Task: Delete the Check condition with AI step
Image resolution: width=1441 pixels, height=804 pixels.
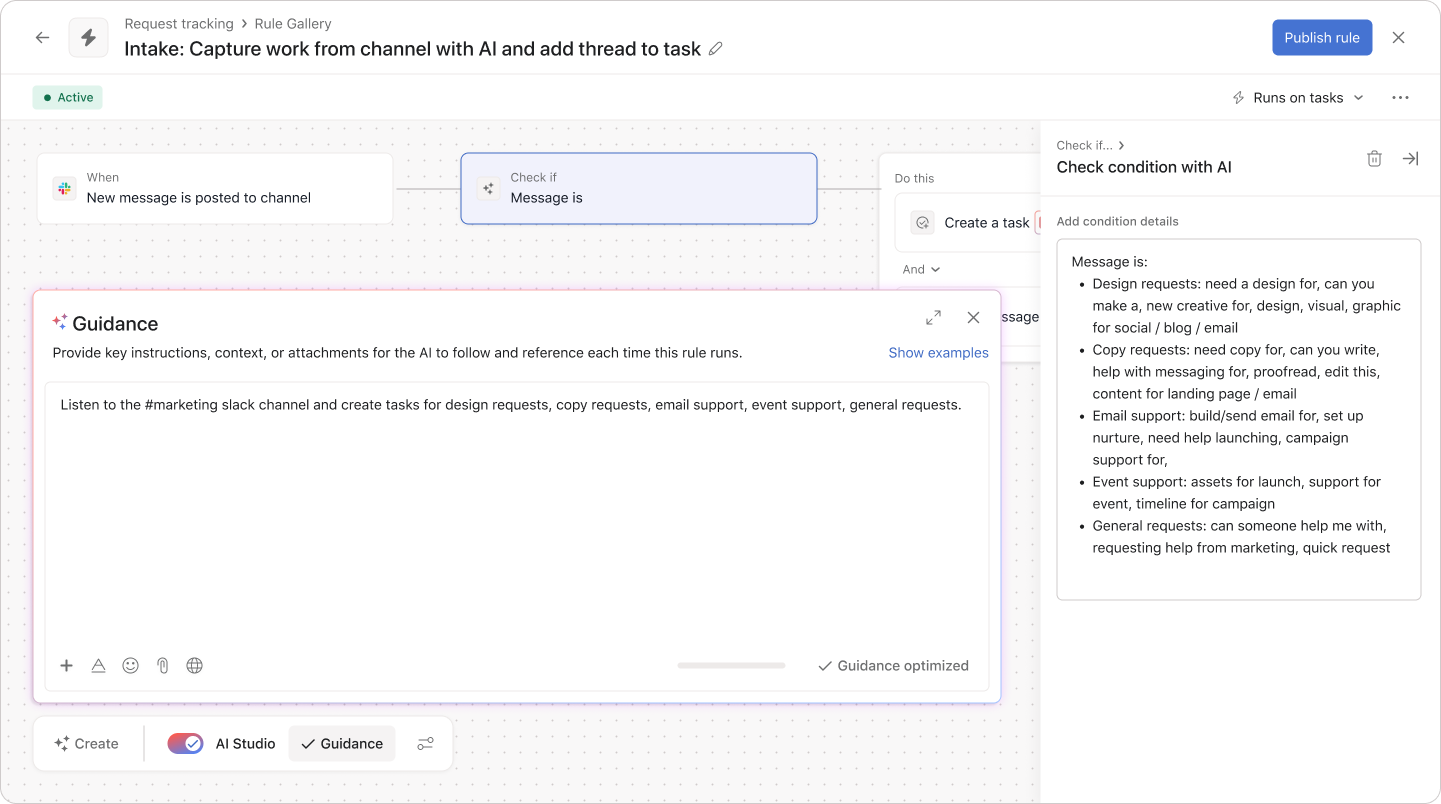Action: pos(1374,158)
